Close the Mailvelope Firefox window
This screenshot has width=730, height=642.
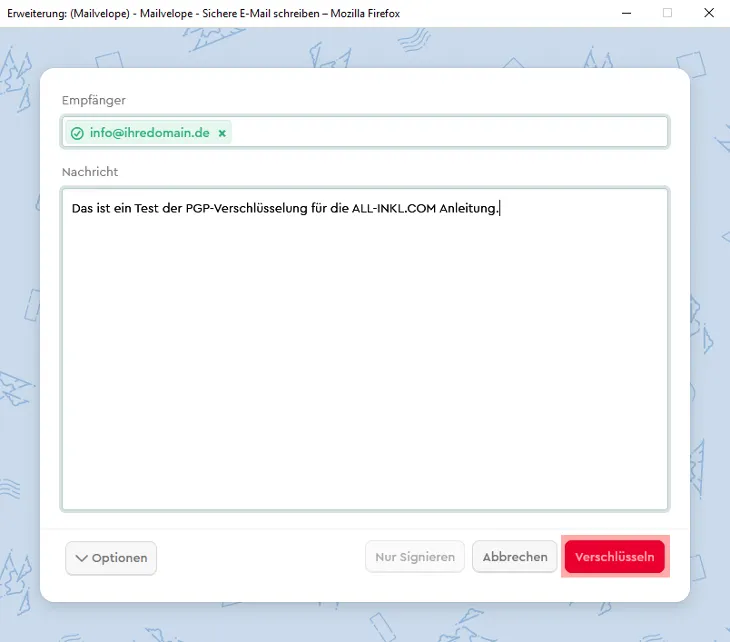pyautogui.click(x=709, y=13)
